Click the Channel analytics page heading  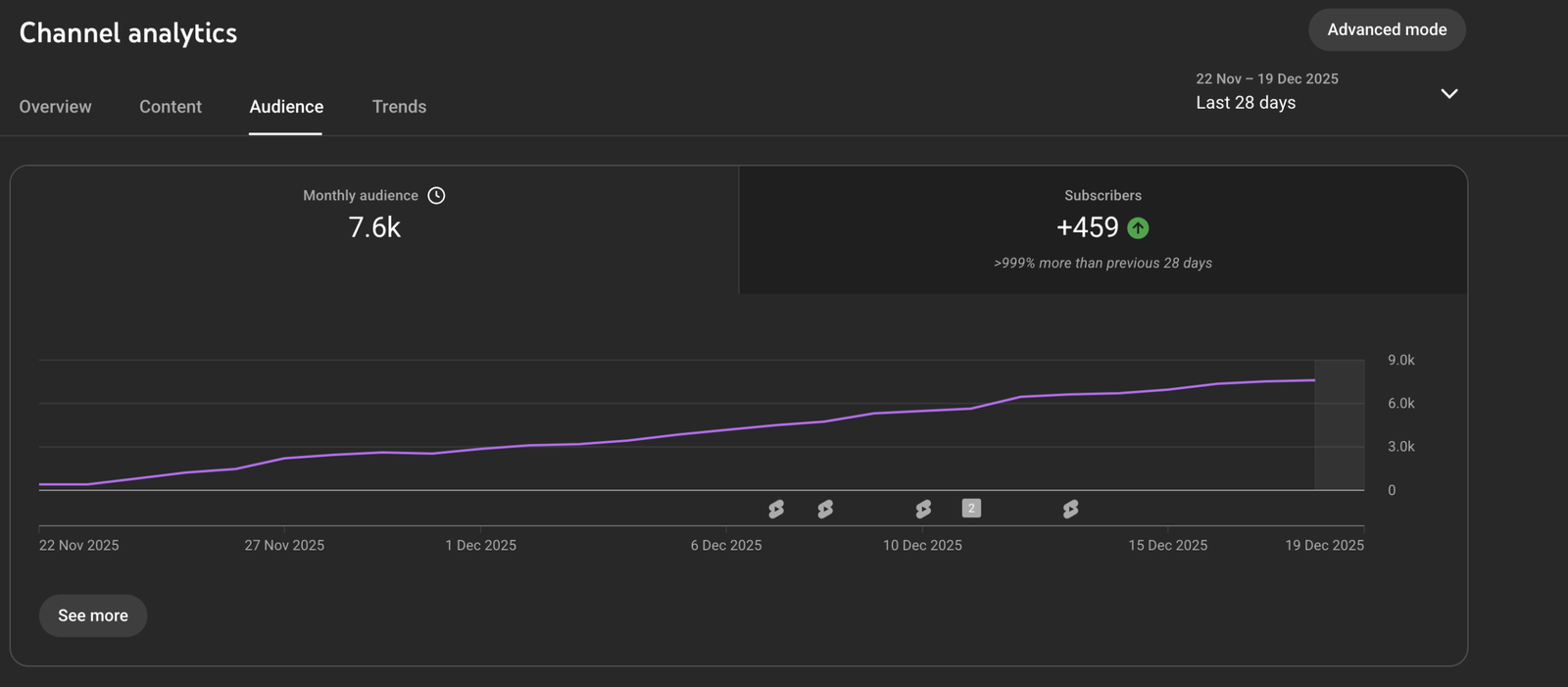128,33
